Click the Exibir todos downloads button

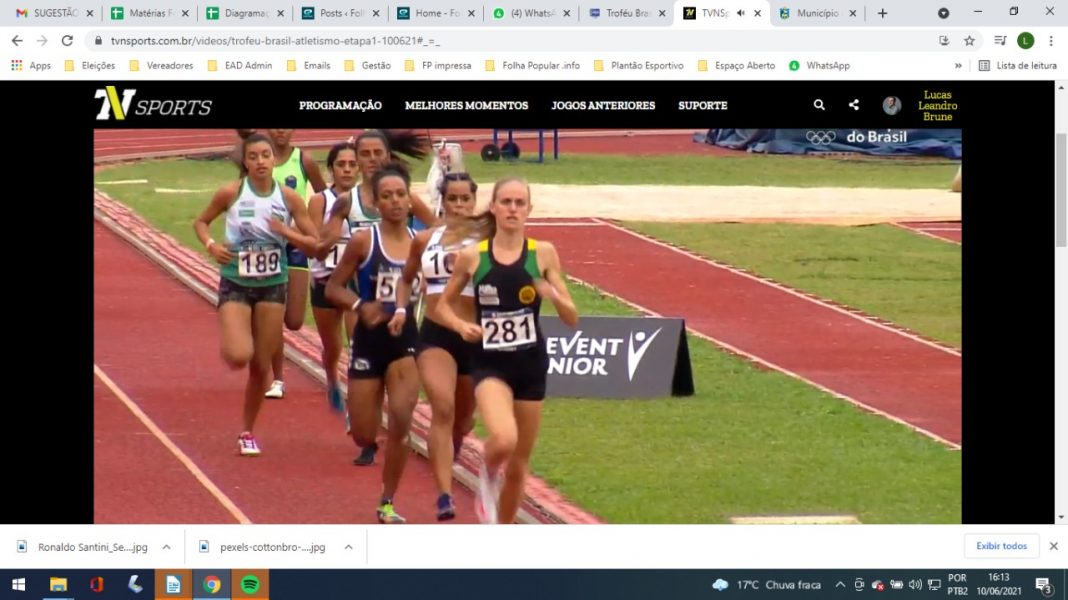1001,546
